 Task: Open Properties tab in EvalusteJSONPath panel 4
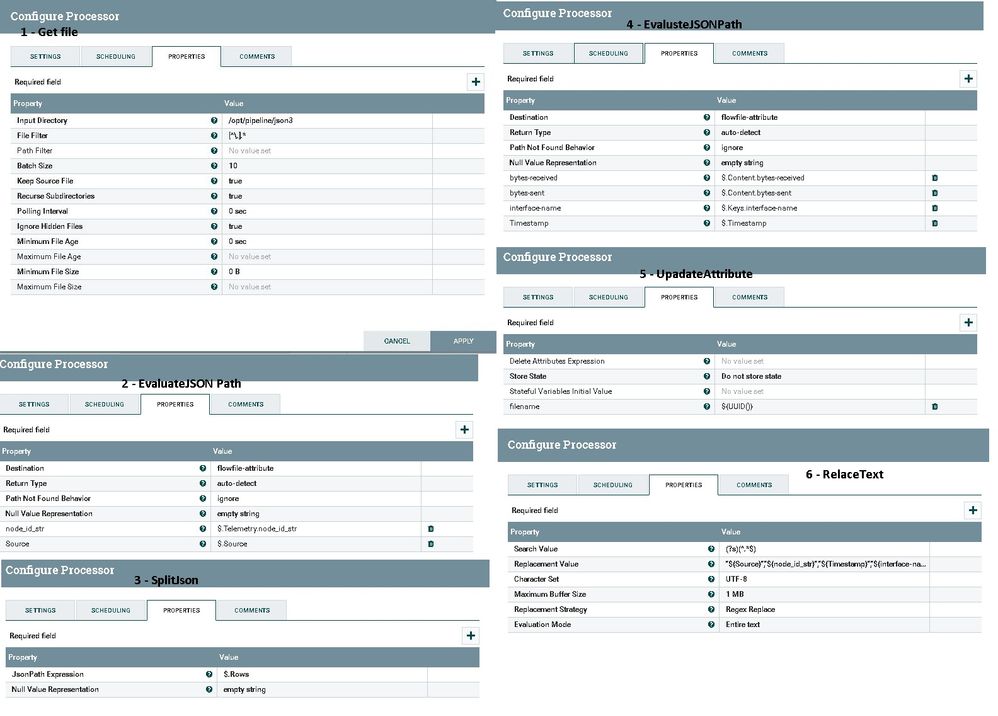click(679, 53)
